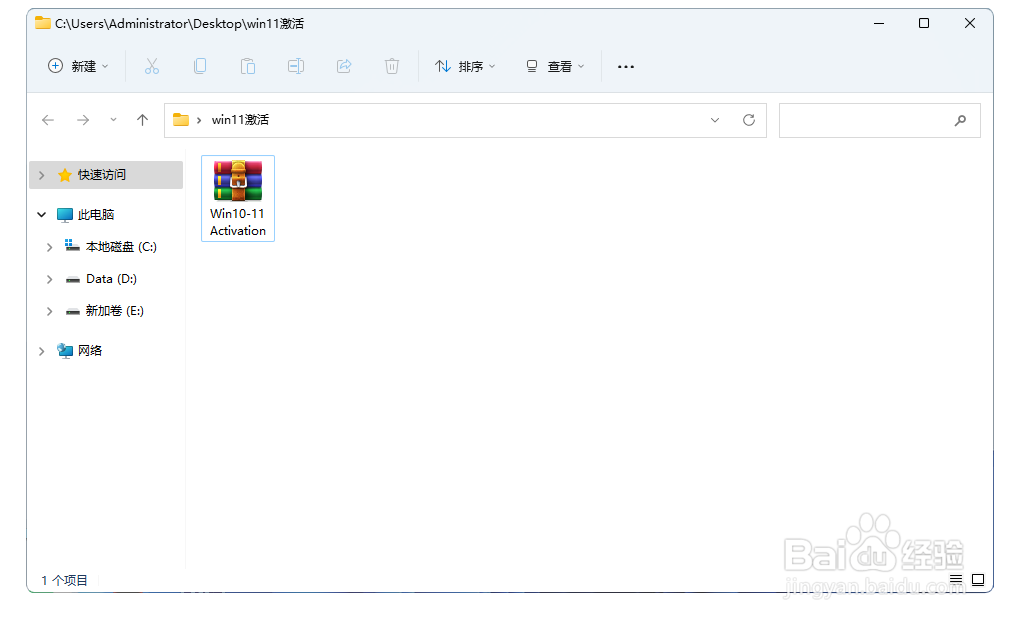
Task: Expand the Data (D:) node
Action: coord(50,279)
